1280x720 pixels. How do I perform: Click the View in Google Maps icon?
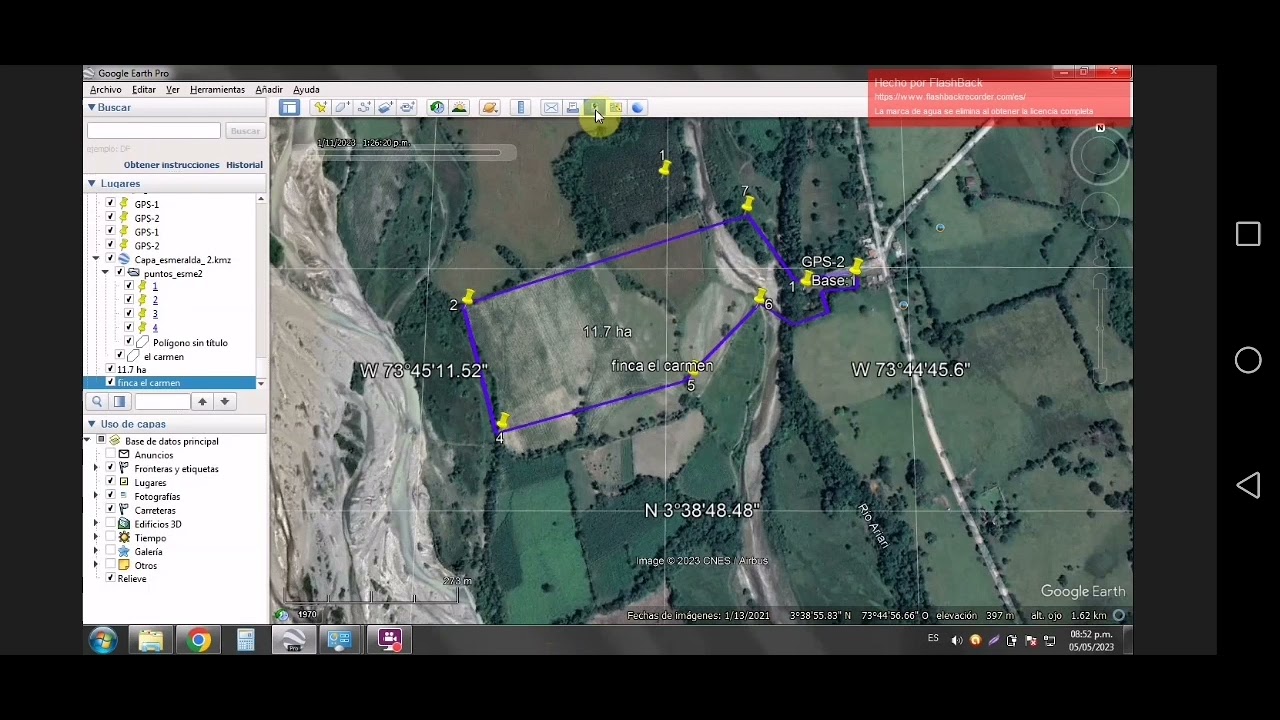[616, 108]
